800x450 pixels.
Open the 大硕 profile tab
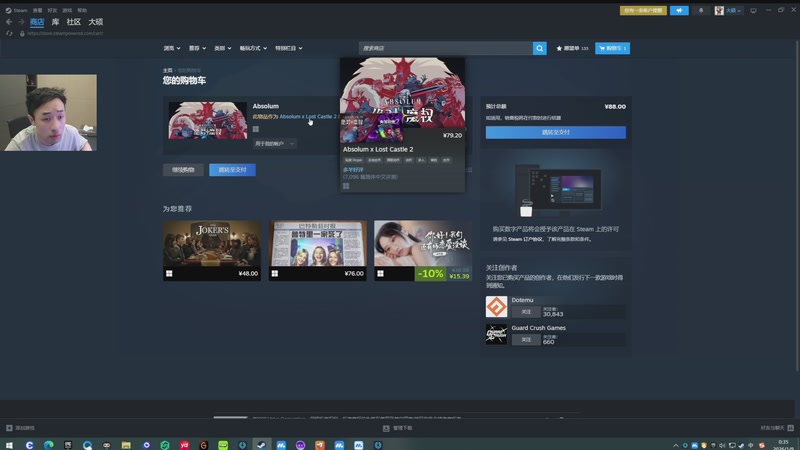[95, 22]
